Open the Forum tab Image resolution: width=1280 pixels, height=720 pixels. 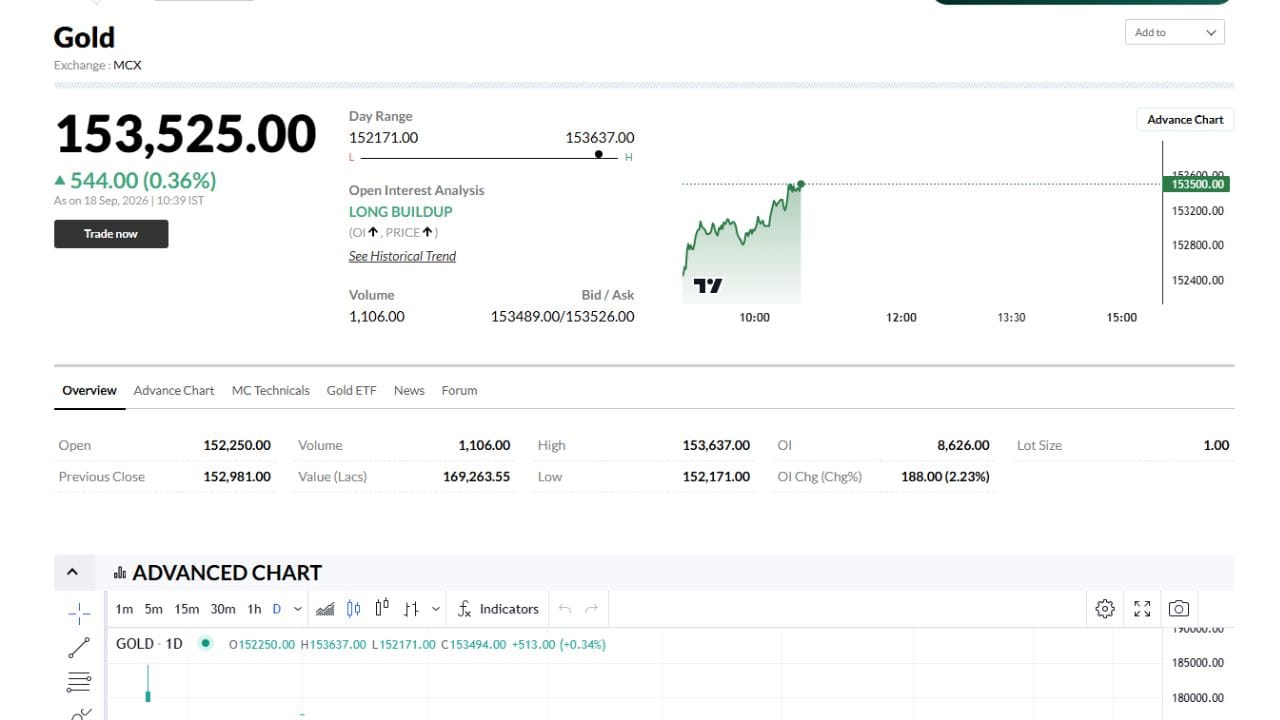point(459,390)
